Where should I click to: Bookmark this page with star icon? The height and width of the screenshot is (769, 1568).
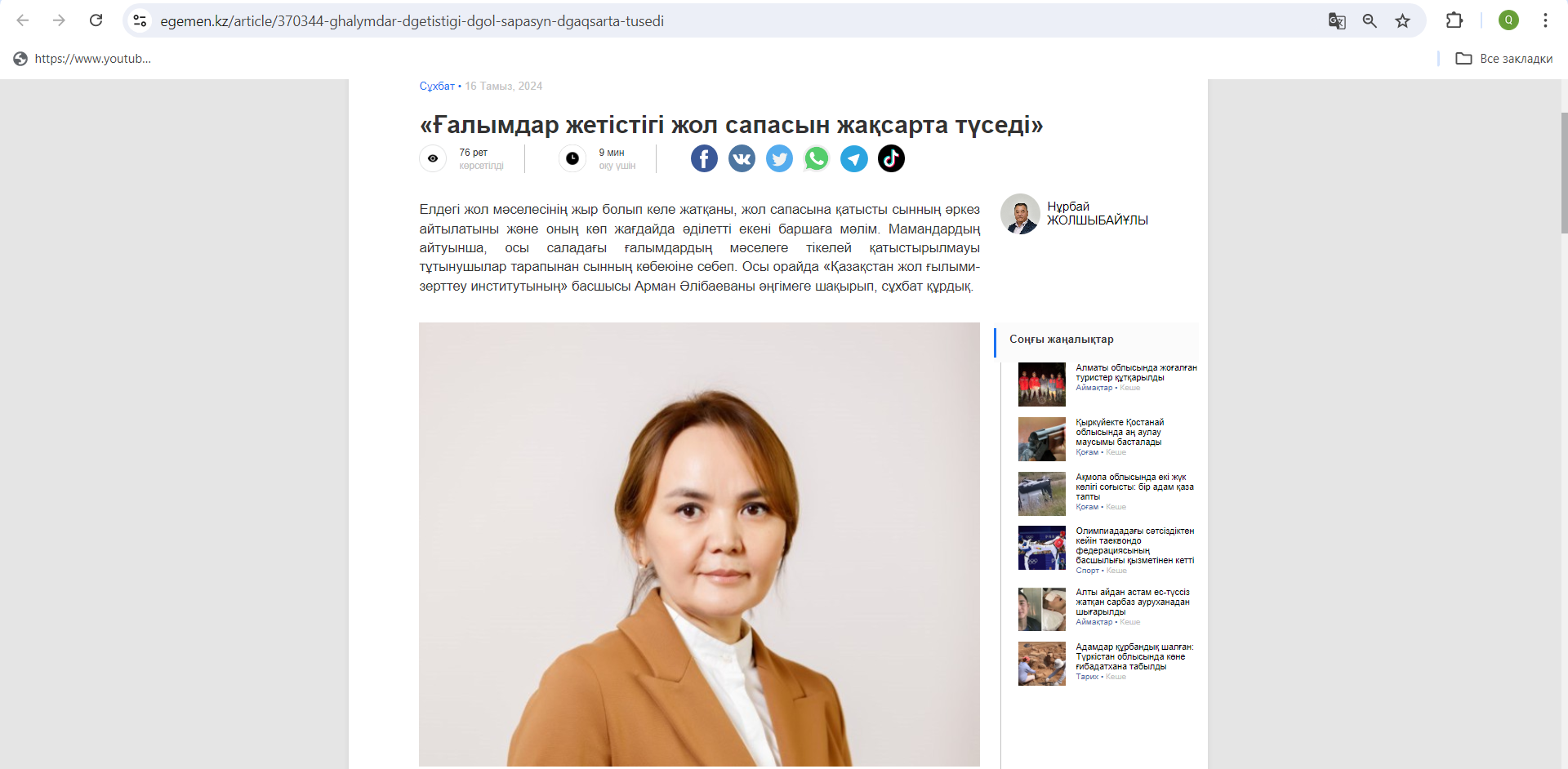click(x=1402, y=21)
